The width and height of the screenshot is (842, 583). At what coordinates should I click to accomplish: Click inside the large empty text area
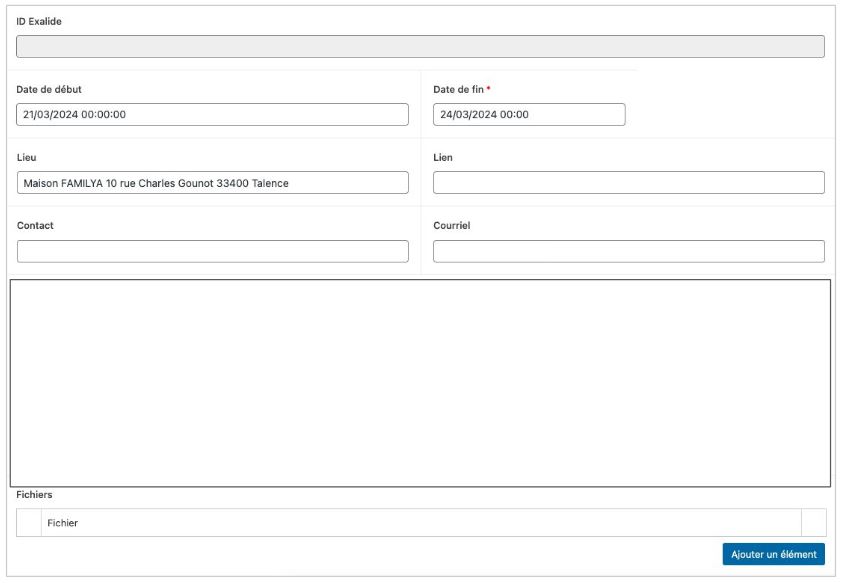420,383
